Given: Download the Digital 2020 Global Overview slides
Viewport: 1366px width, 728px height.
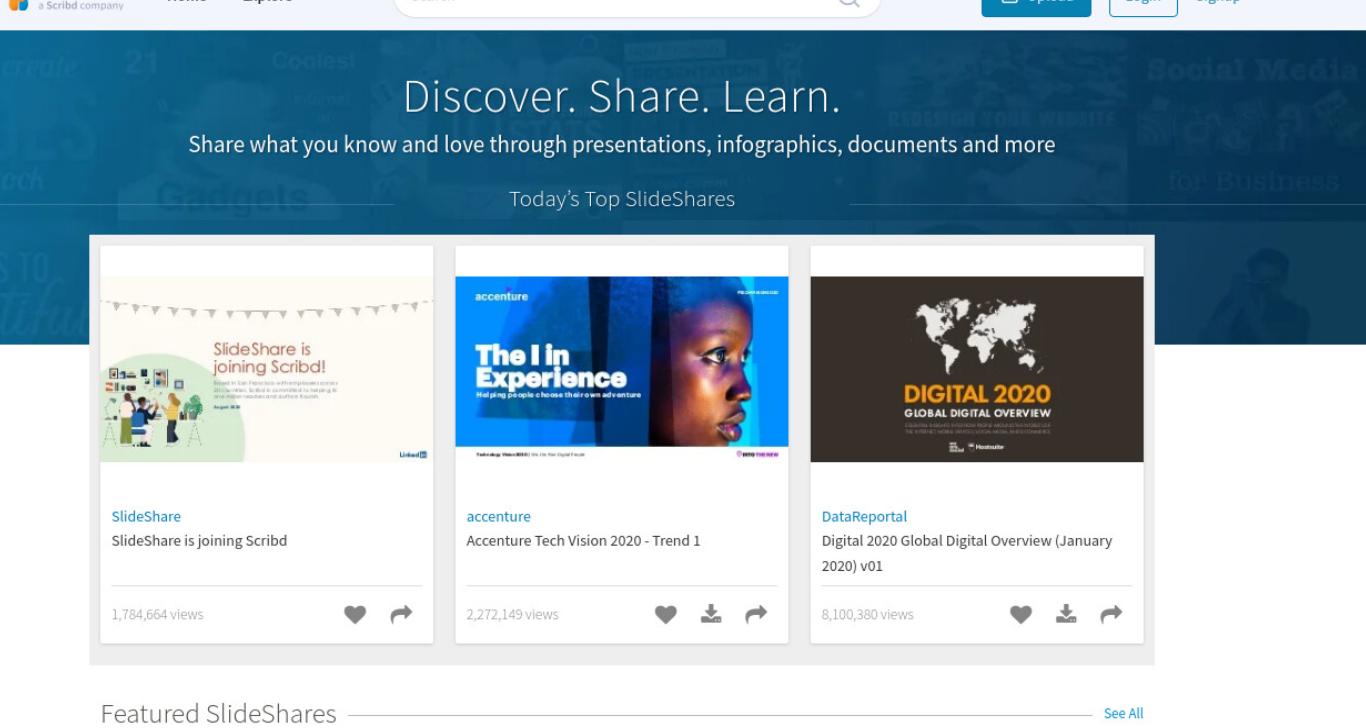Looking at the screenshot, I should (1066, 614).
